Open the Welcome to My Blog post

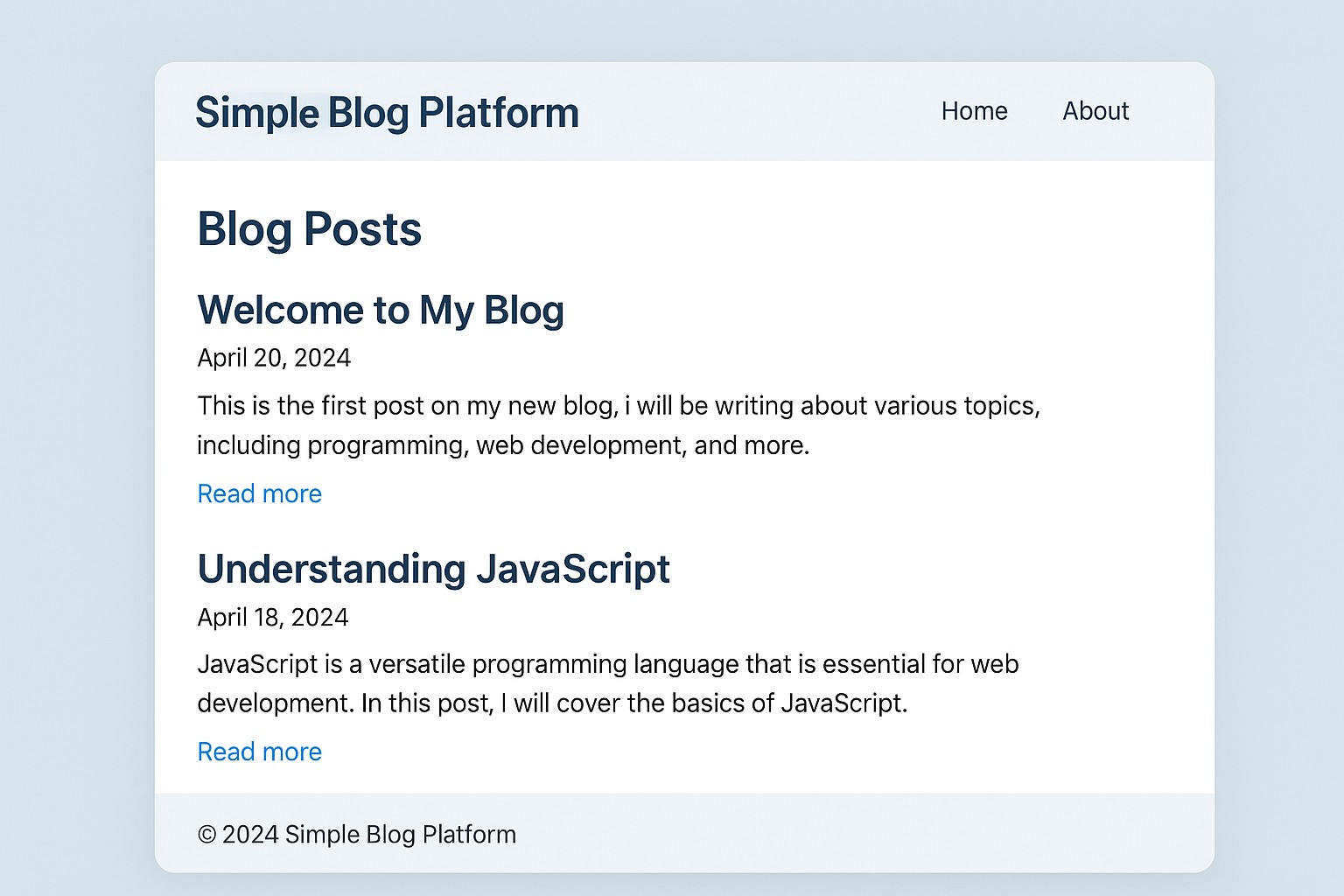[381, 310]
